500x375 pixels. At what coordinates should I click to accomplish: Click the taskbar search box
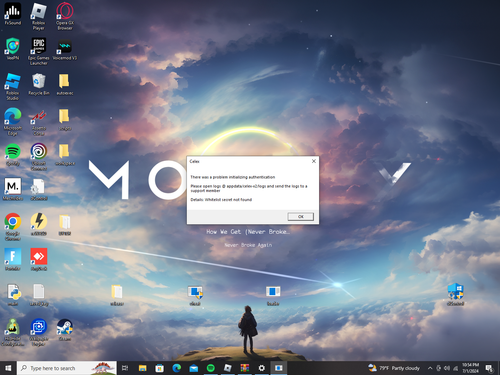tap(67, 368)
